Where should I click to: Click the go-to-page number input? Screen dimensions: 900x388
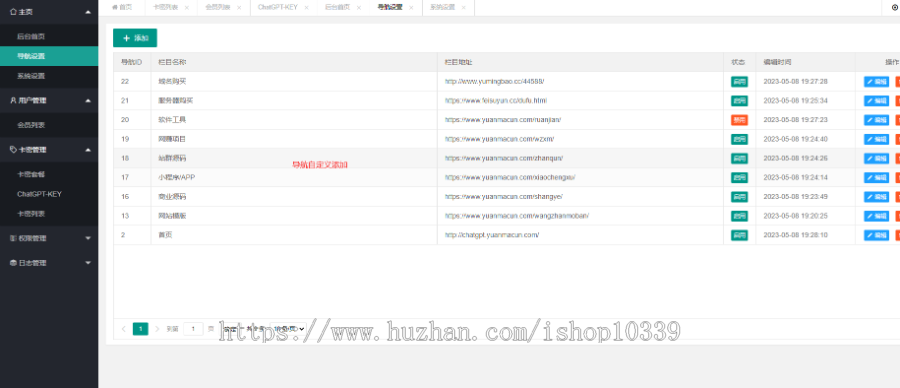point(193,329)
